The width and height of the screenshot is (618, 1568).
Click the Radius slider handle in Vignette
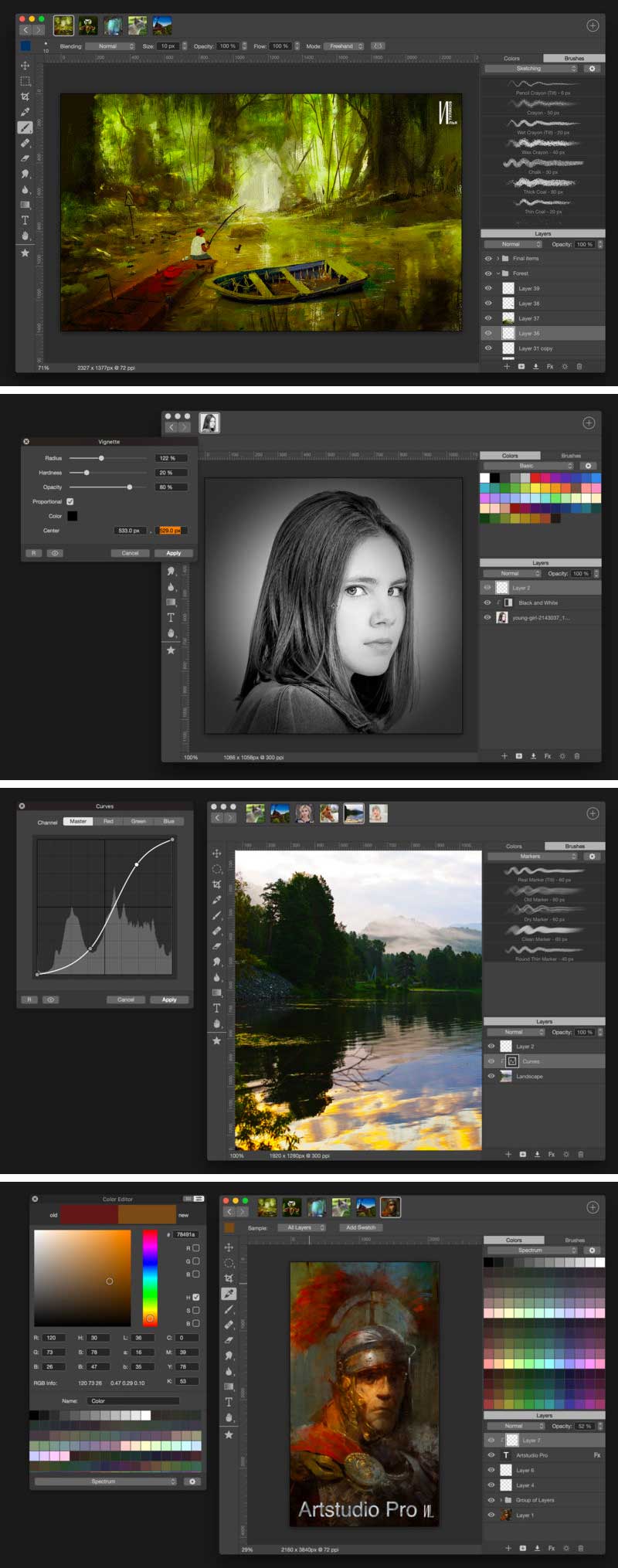tap(101, 458)
